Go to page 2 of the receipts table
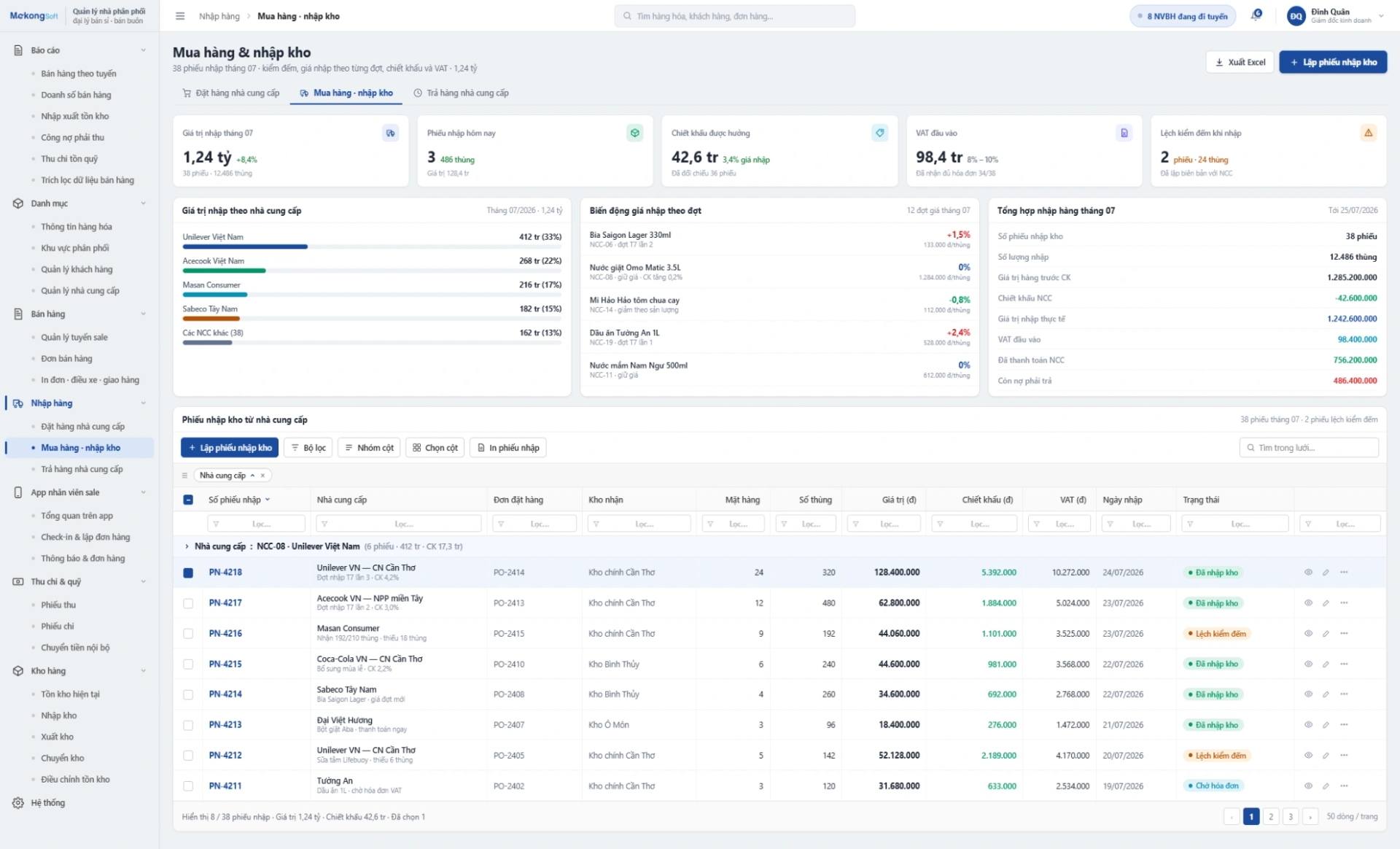Screen dimensions: 1400x849 point(1271,817)
